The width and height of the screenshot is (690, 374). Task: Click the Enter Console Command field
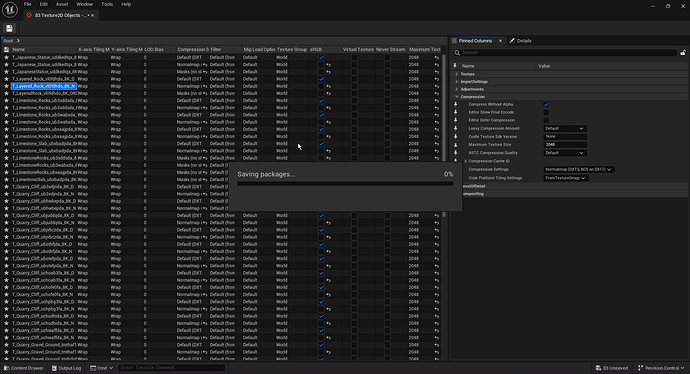click(172, 368)
